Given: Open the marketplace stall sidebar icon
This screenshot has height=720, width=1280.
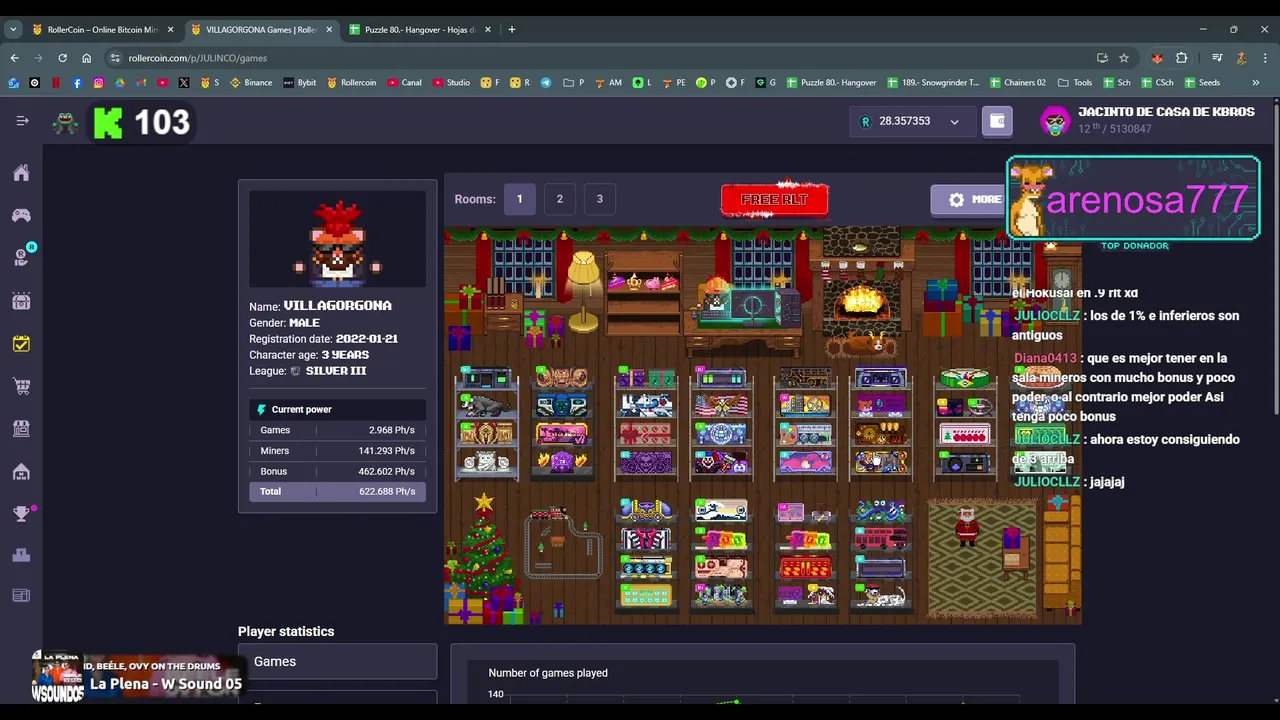Looking at the screenshot, I should click(21, 428).
